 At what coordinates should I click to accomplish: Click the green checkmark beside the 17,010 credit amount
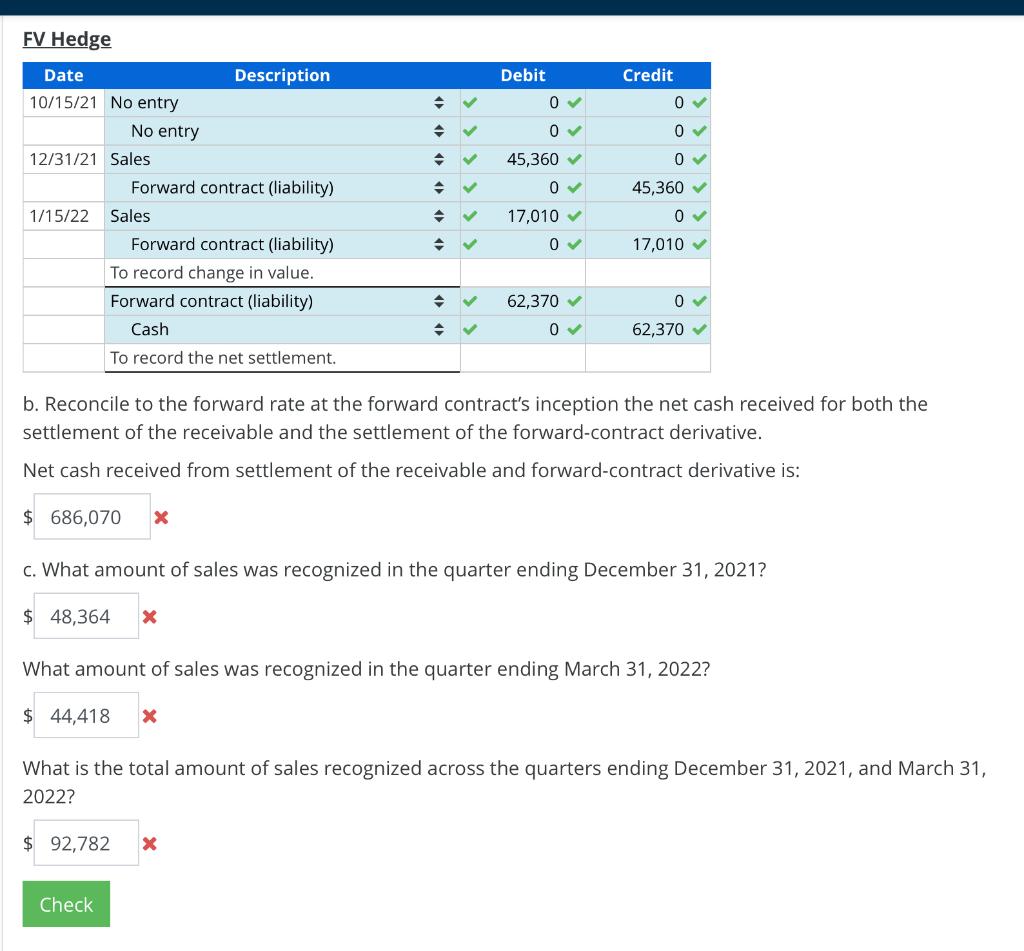point(700,244)
